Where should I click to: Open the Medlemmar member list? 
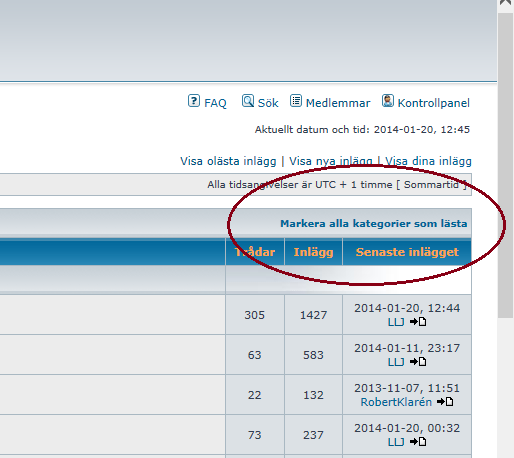click(x=338, y=103)
